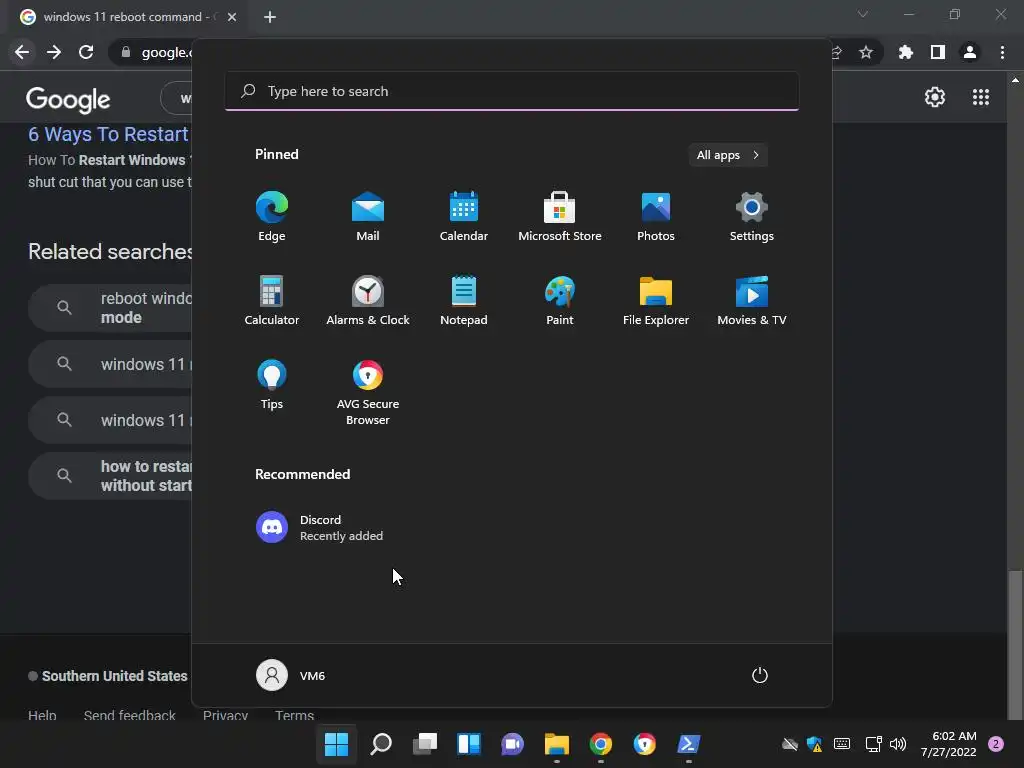This screenshot has height=768, width=1024.
Task: Launch the Calculator app
Action: click(x=272, y=300)
